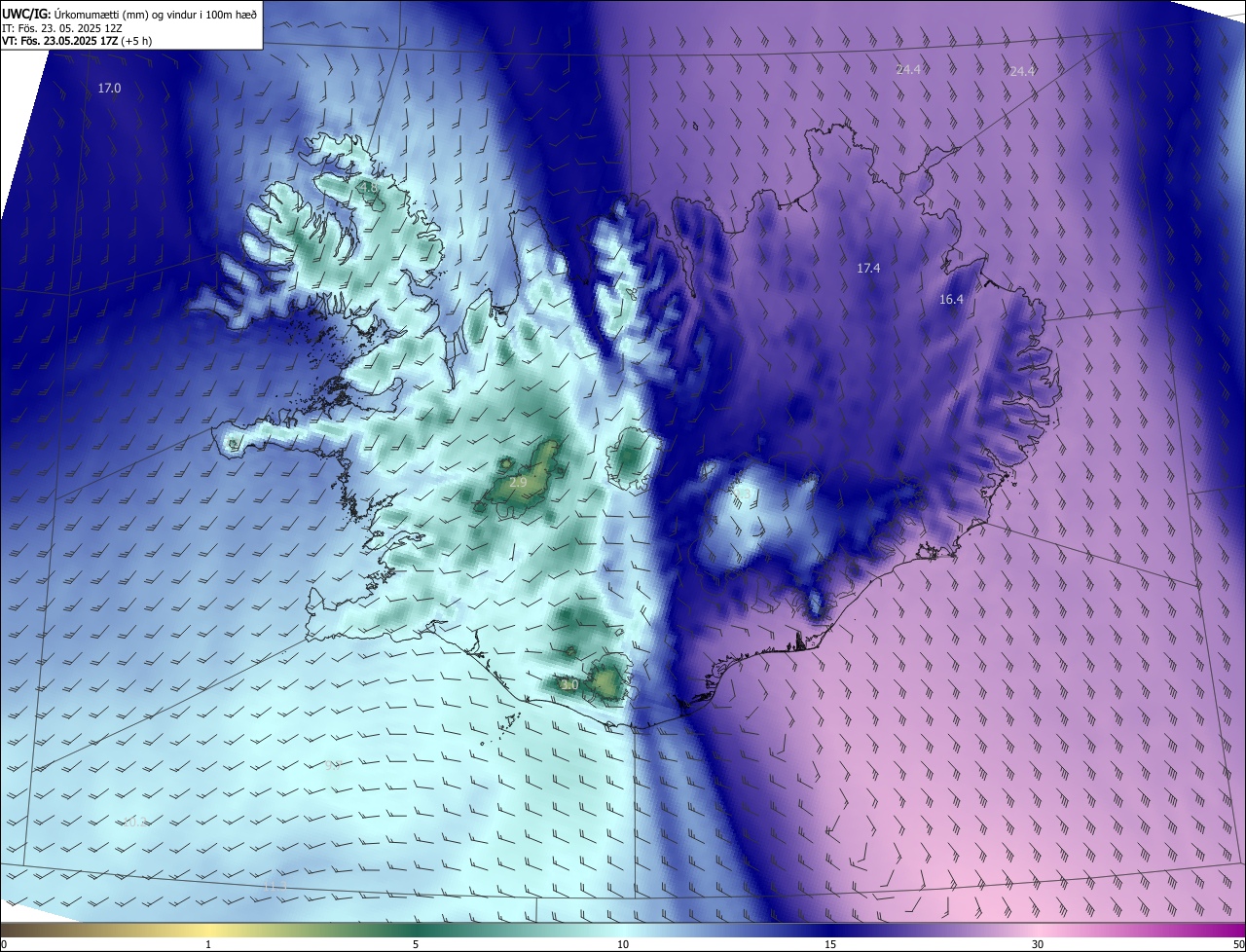
Task: Select the initial time line 'IT: Fös. 23. 05. 2025 12Z'
Action: [62, 27]
